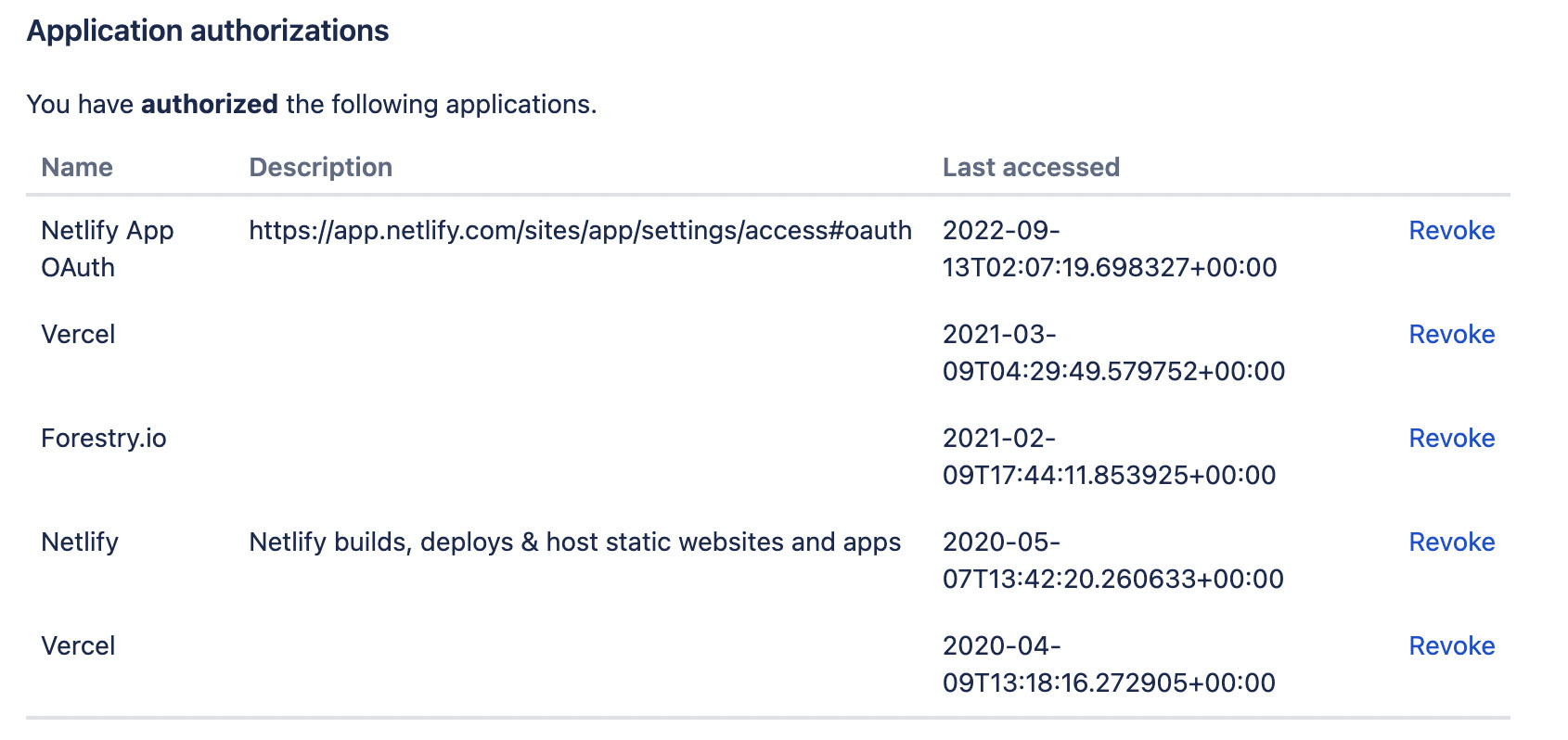Click the 2021-03-09 last accessed timestamp
This screenshot has height=740, width=1568.
click(x=1112, y=352)
